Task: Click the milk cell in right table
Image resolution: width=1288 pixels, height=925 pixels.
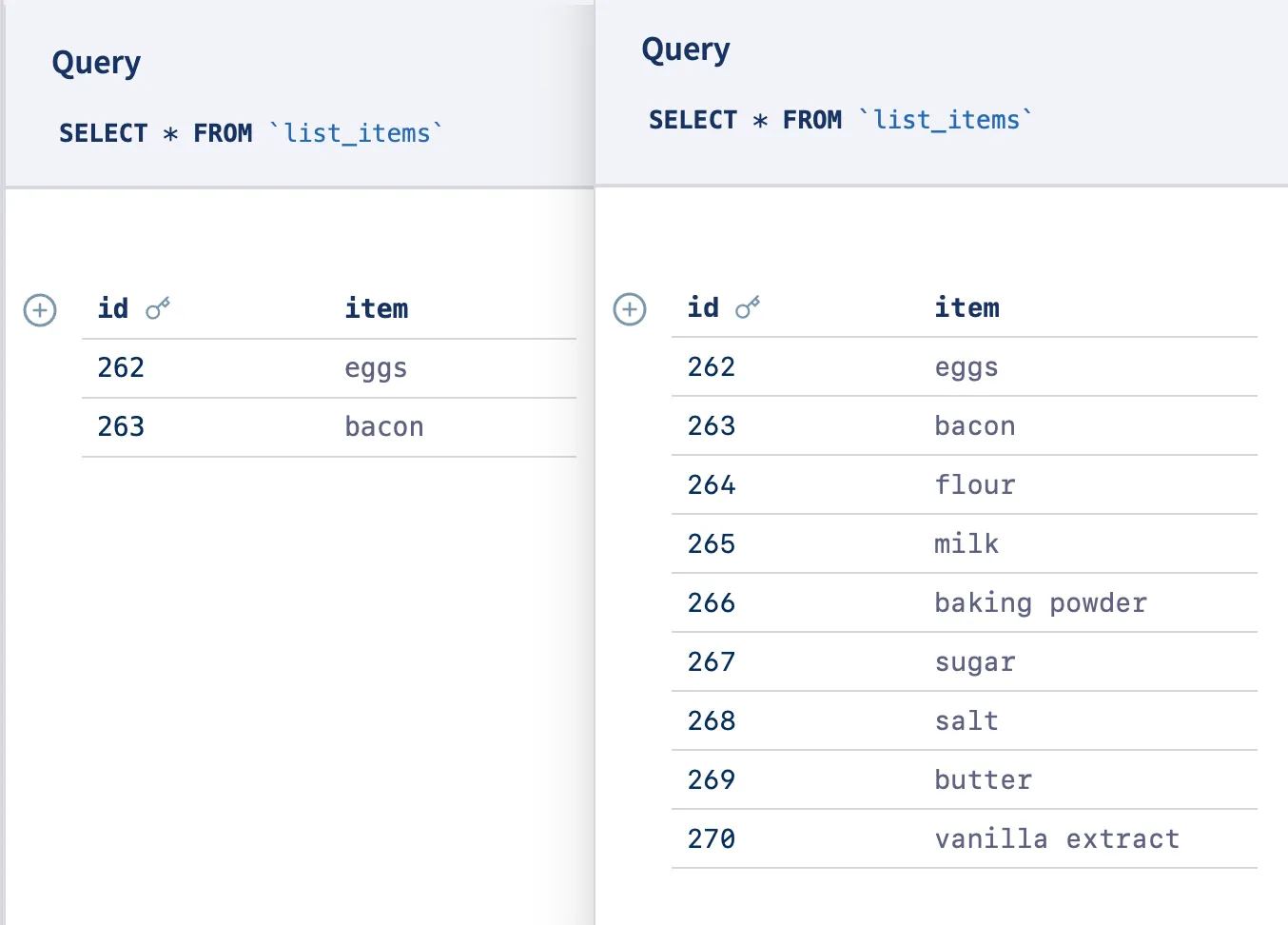Action: point(966,543)
